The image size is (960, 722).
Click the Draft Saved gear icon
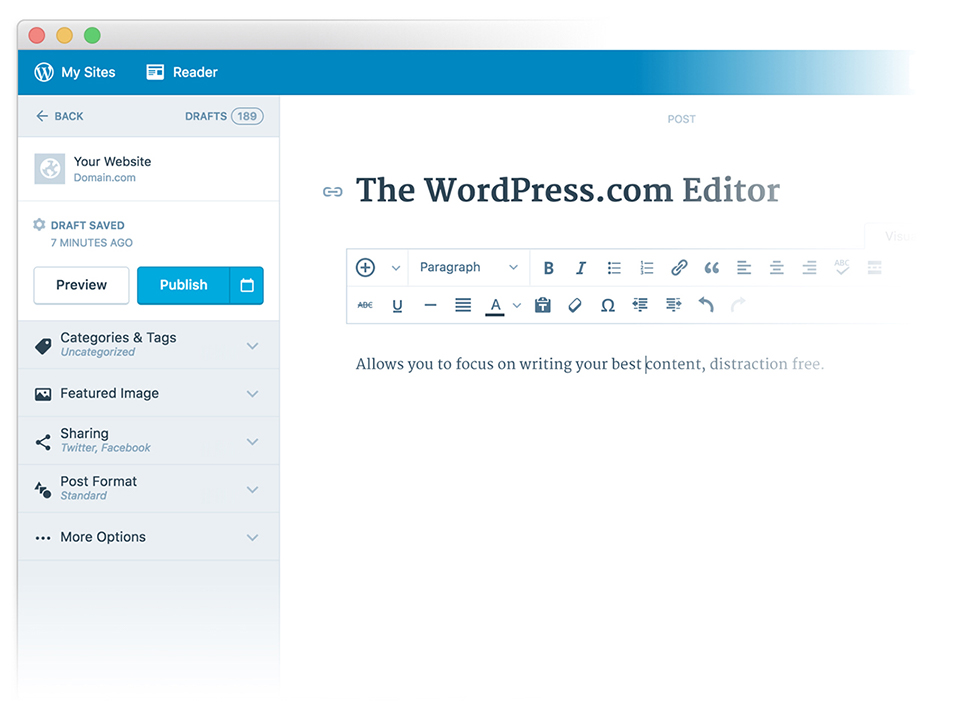point(39,225)
